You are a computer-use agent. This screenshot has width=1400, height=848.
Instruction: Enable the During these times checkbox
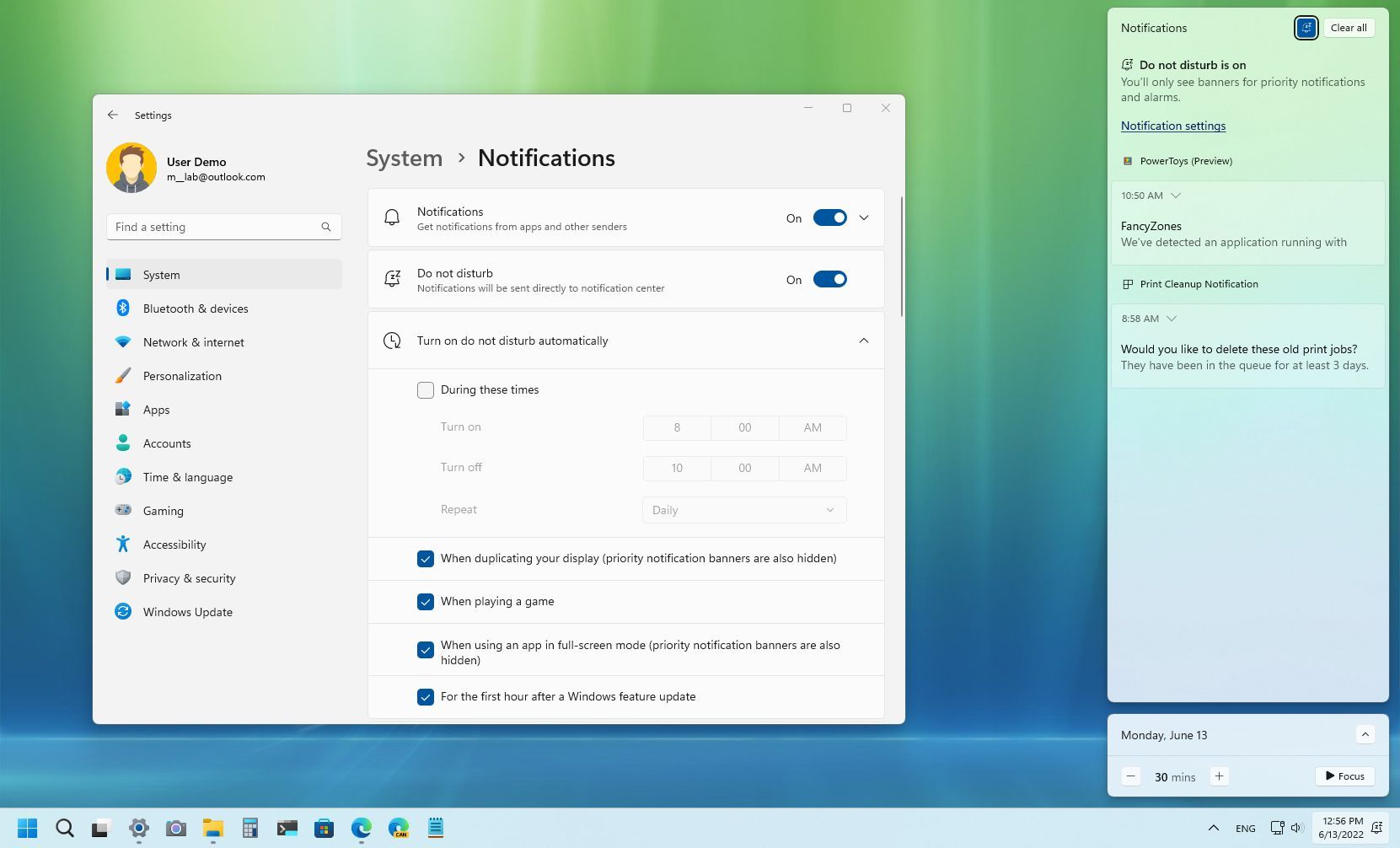pyautogui.click(x=426, y=389)
